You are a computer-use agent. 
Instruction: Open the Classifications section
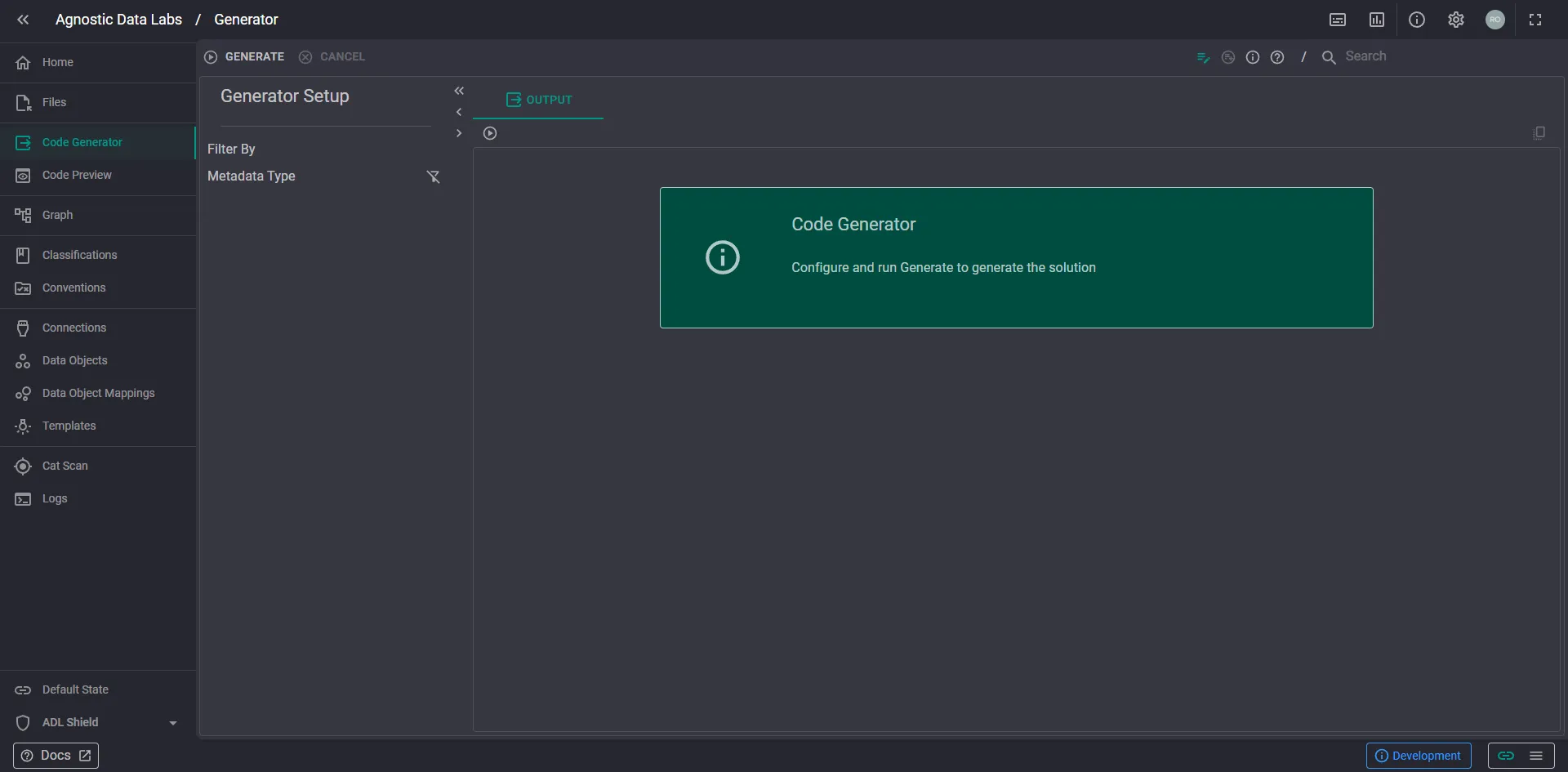pyautogui.click(x=78, y=254)
